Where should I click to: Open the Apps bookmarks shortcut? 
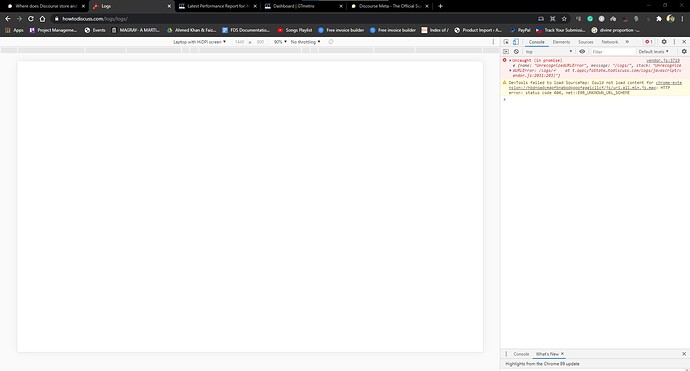pyautogui.click(x=15, y=30)
